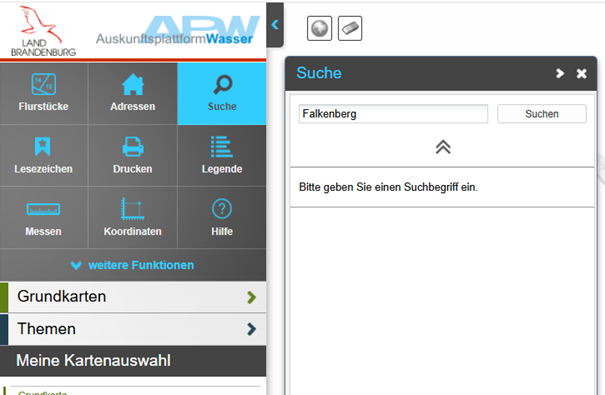Close the Suche panel

[x=581, y=73]
